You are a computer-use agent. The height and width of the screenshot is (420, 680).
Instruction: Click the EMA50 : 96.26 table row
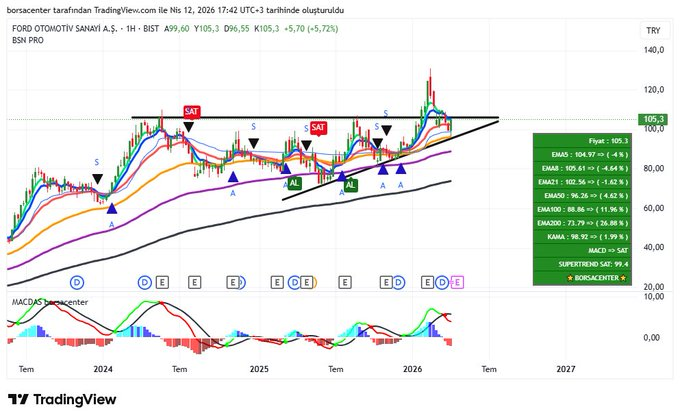pyautogui.click(x=582, y=196)
